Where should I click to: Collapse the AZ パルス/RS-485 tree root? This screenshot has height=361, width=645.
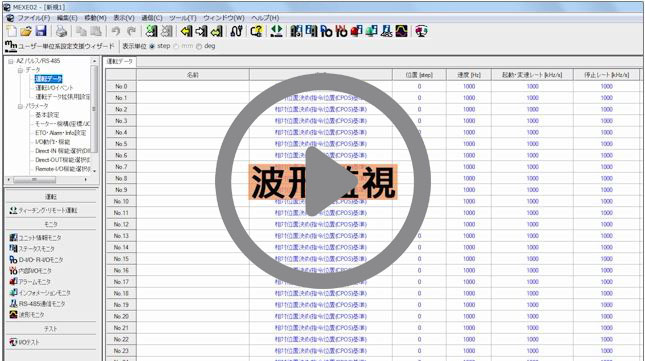tap(11, 61)
